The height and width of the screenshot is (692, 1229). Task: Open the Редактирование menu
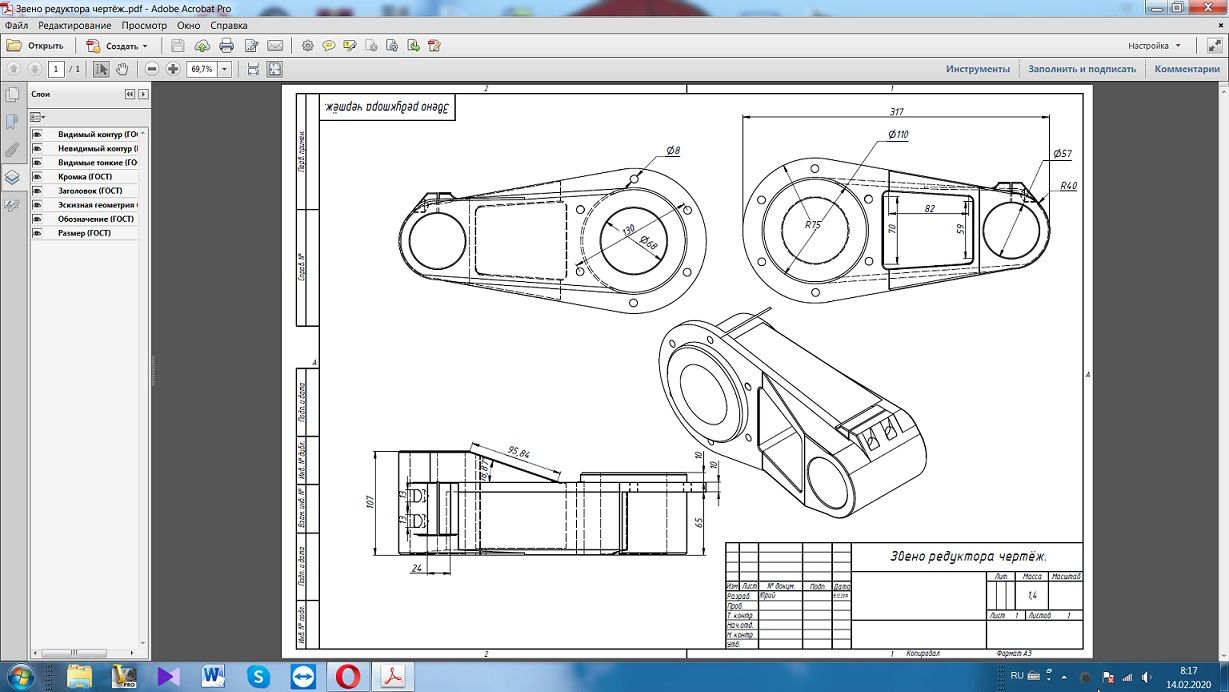pos(75,25)
